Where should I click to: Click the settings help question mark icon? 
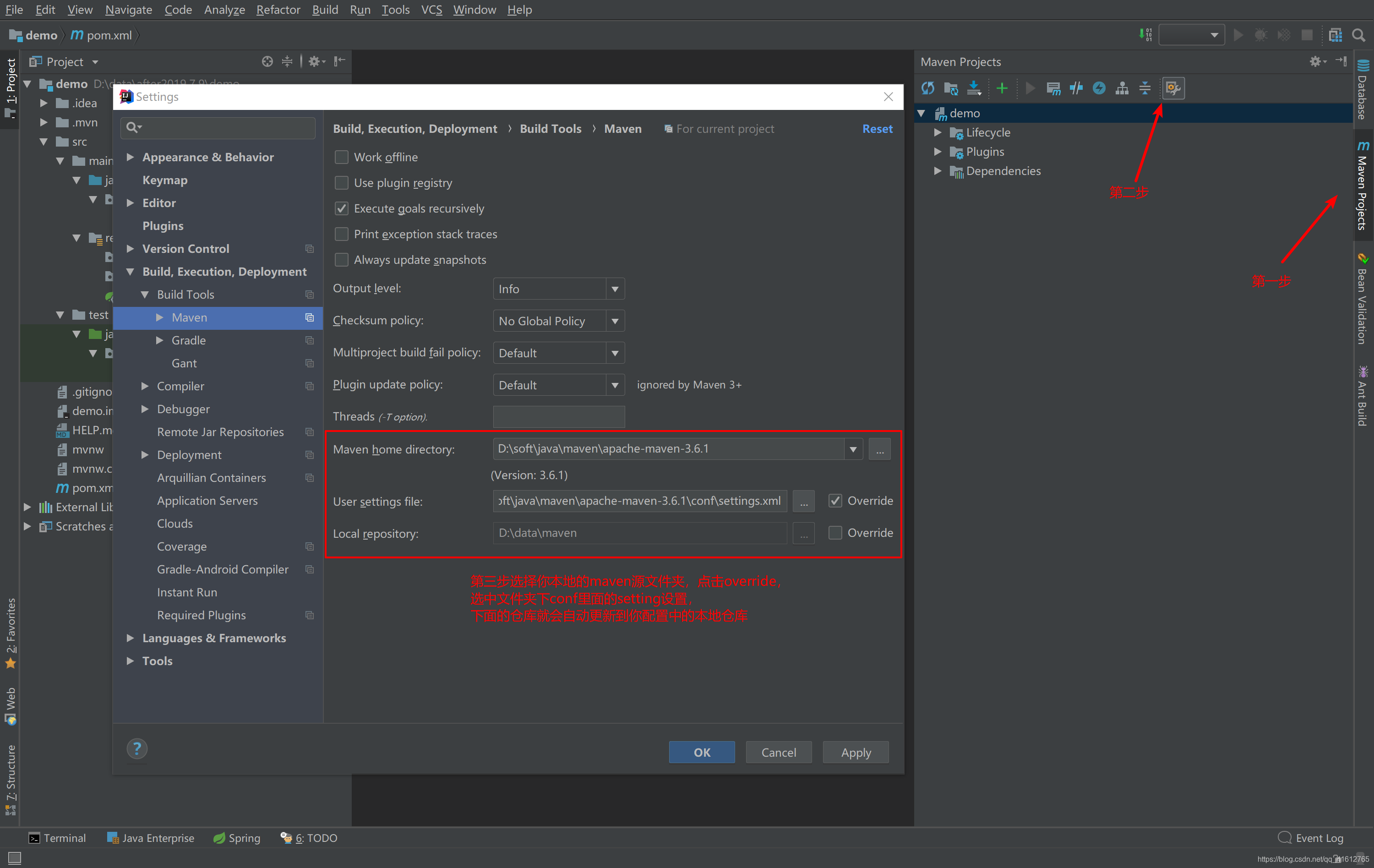[137, 749]
